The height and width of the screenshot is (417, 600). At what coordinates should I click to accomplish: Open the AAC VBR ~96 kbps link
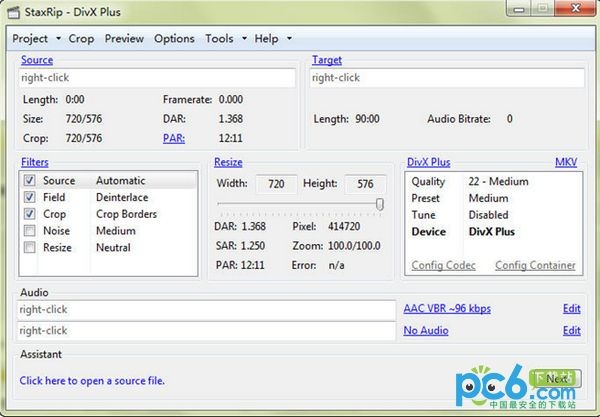pos(447,309)
